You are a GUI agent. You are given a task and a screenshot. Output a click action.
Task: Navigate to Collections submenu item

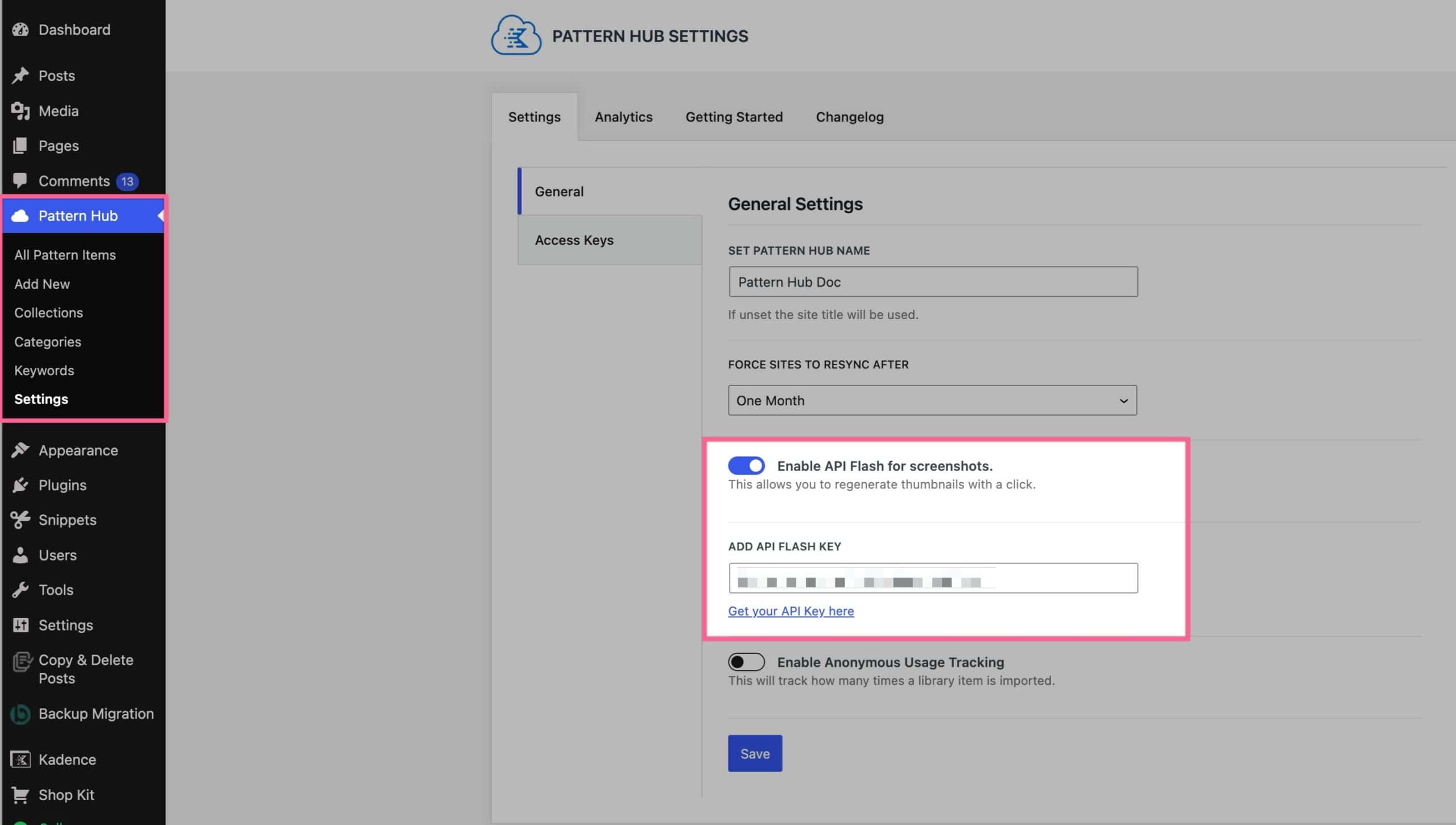coord(48,312)
